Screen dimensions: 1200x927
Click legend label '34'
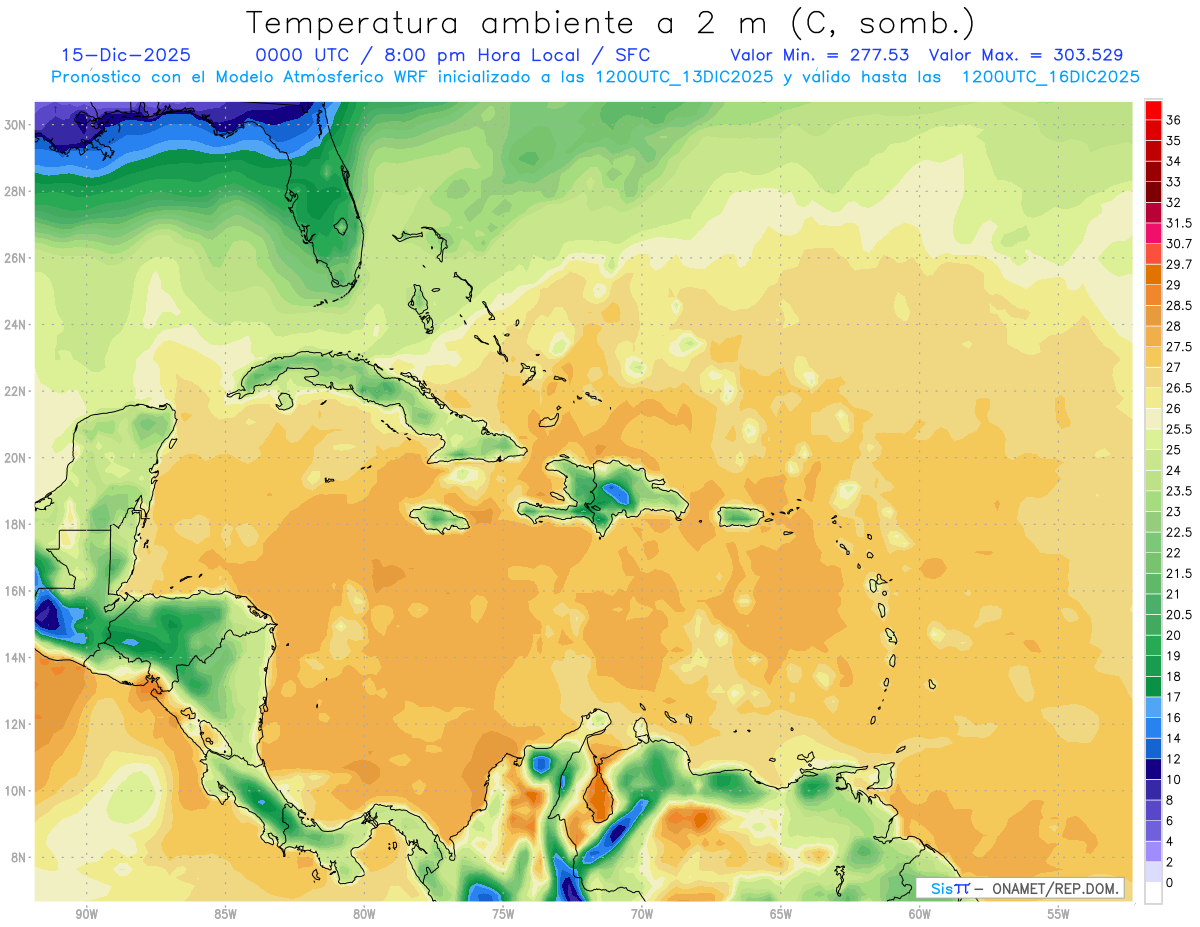tap(1174, 160)
